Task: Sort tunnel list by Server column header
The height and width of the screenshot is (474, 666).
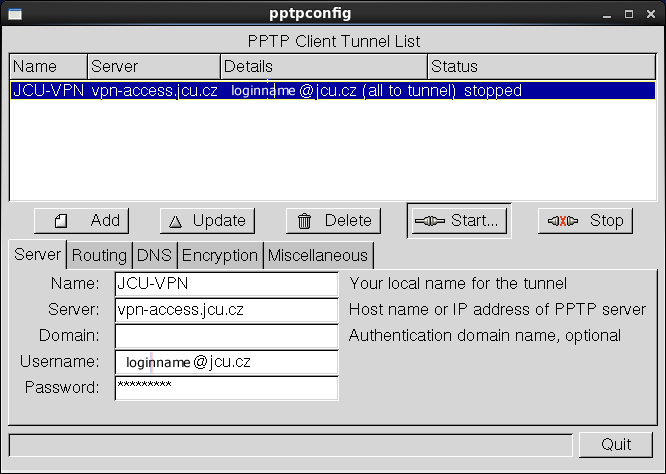Action: [x=154, y=66]
